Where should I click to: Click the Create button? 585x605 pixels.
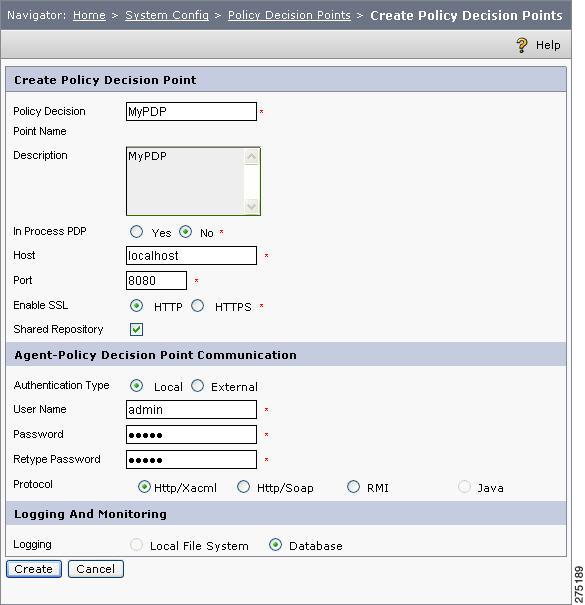(34, 569)
